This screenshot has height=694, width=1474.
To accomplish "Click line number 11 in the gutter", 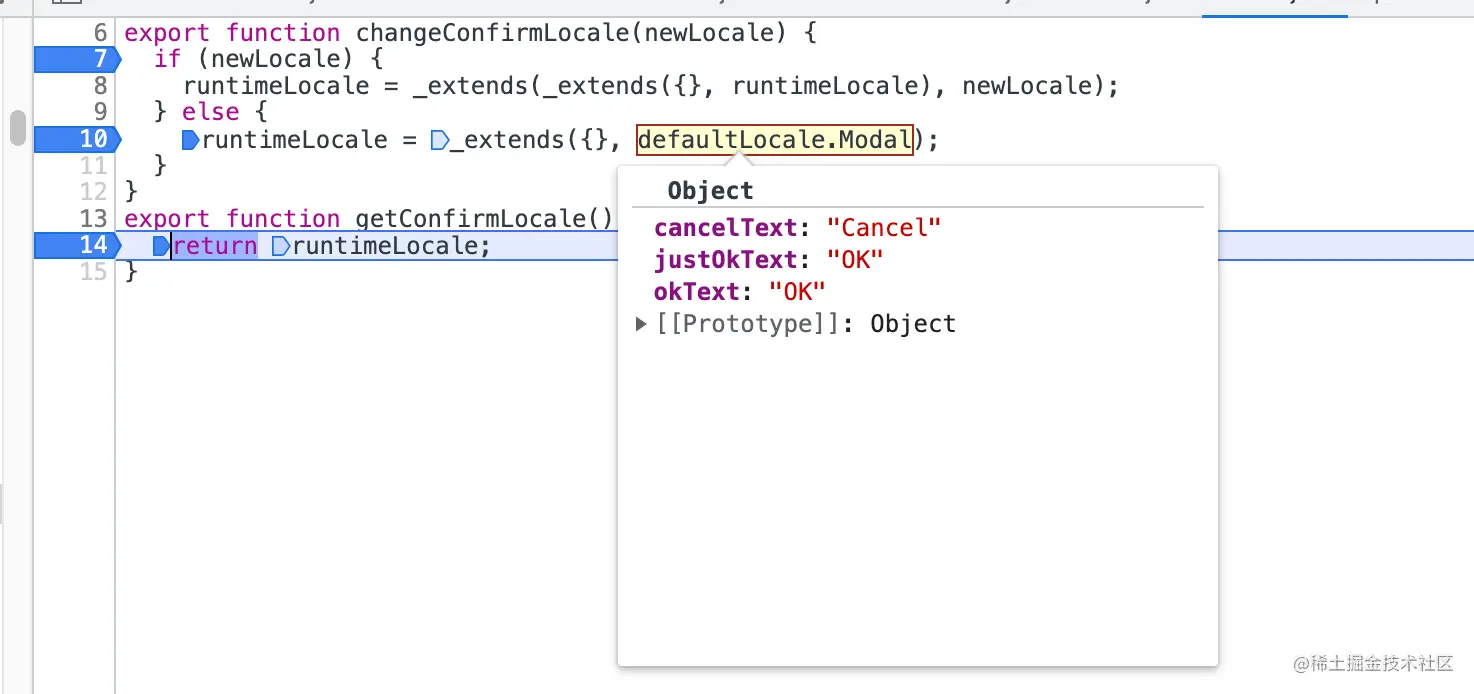I will (x=93, y=165).
